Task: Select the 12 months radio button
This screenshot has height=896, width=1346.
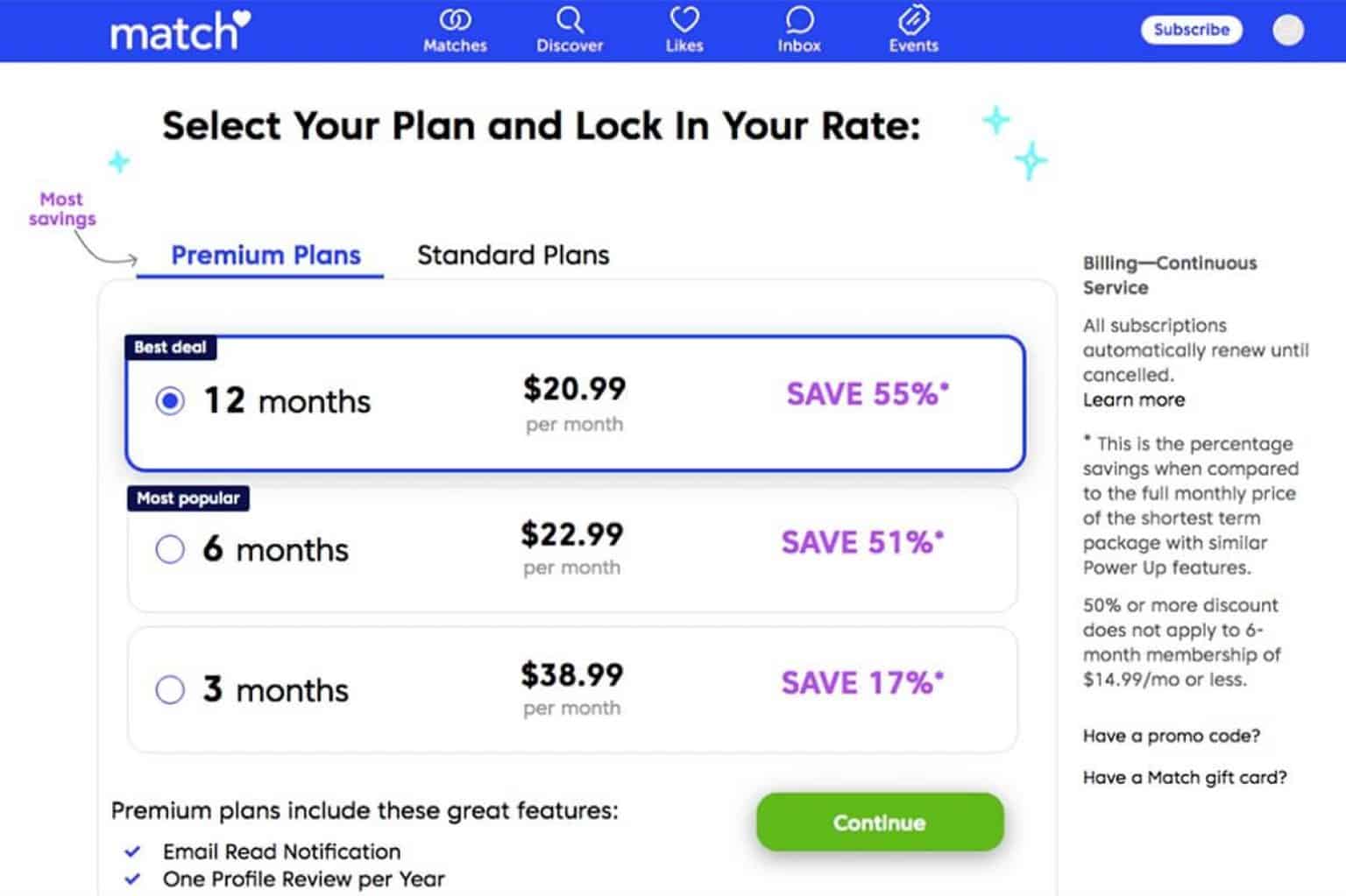Action: click(170, 401)
